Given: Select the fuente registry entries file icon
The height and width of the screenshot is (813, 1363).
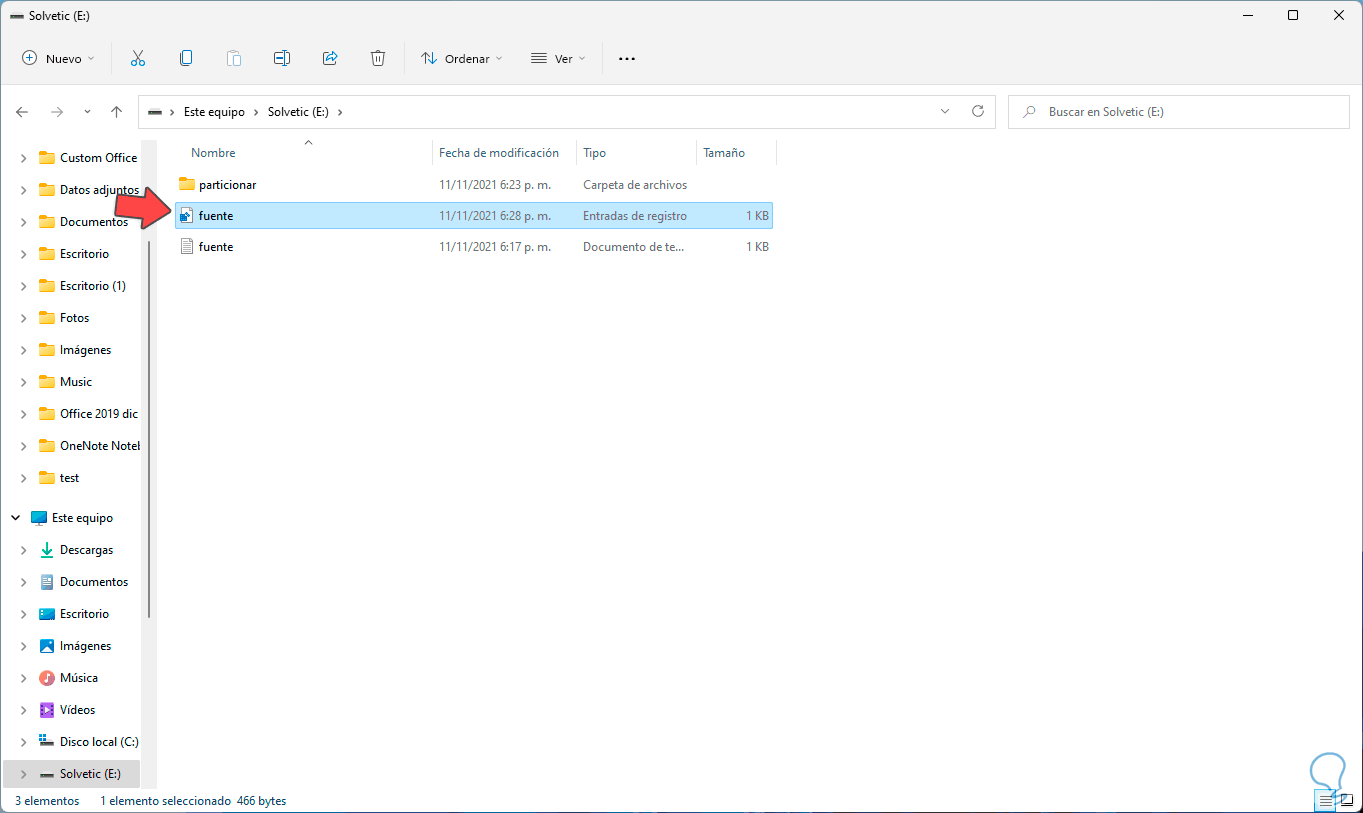Looking at the screenshot, I should tap(186, 215).
